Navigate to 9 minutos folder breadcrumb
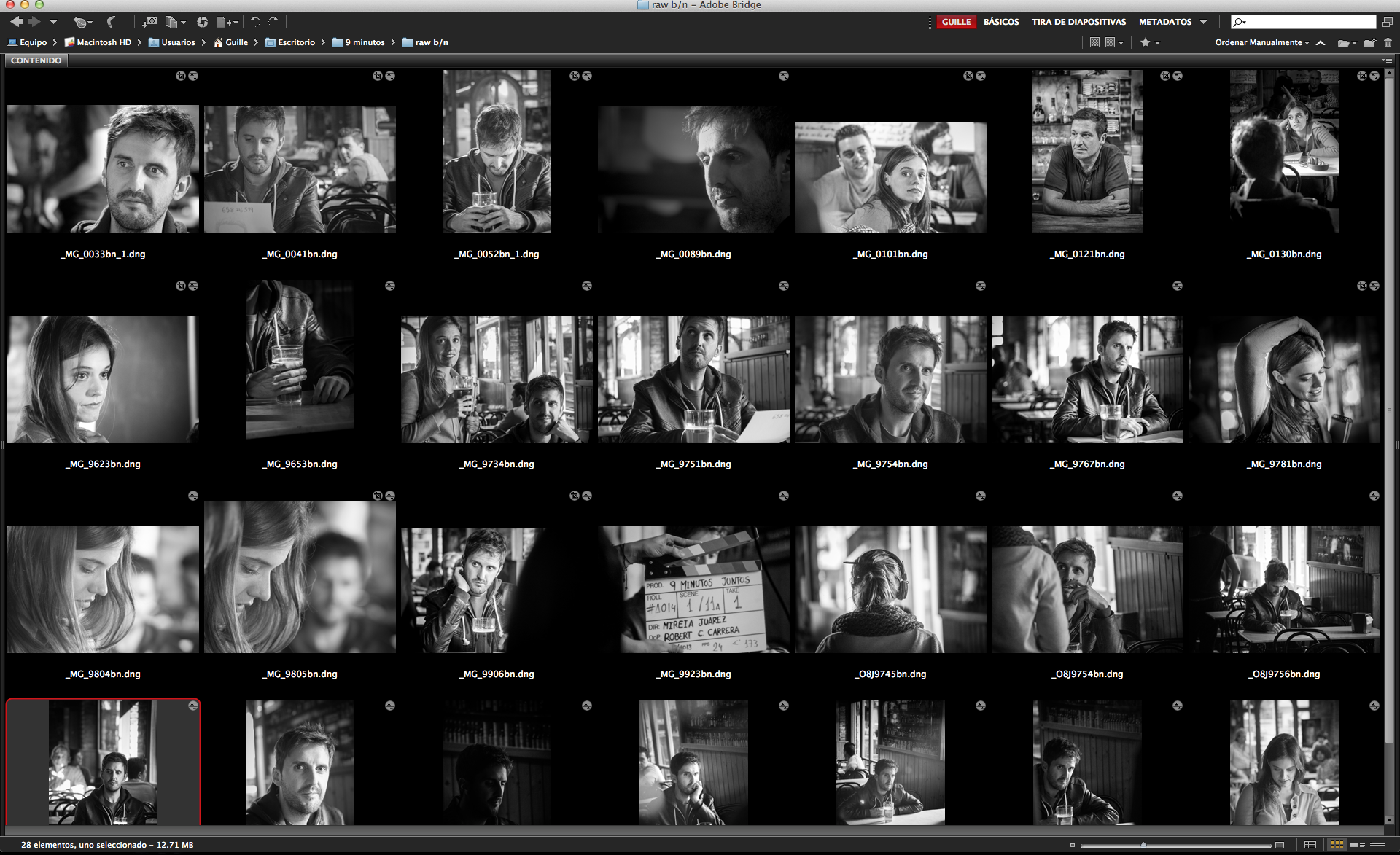Image resolution: width=1400 pixels, height=855 pixels. click(x=365, y=42)
